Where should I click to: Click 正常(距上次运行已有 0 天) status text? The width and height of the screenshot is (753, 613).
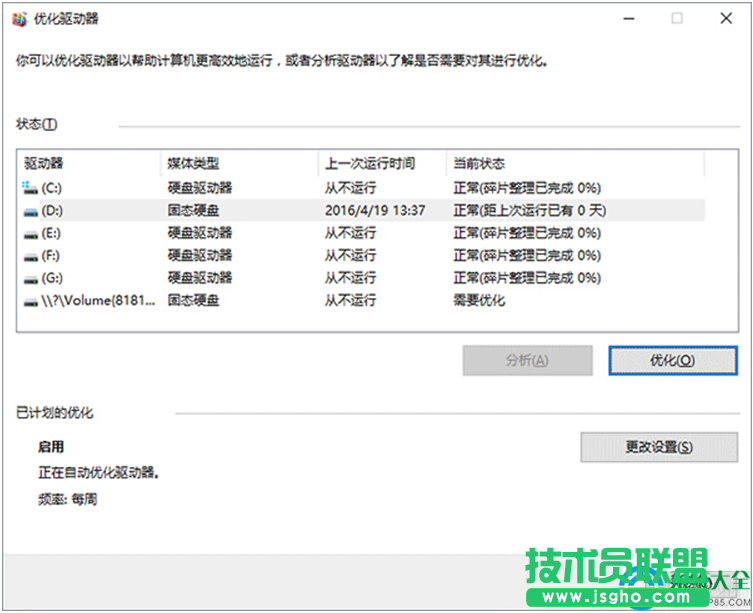click(530, 210)
